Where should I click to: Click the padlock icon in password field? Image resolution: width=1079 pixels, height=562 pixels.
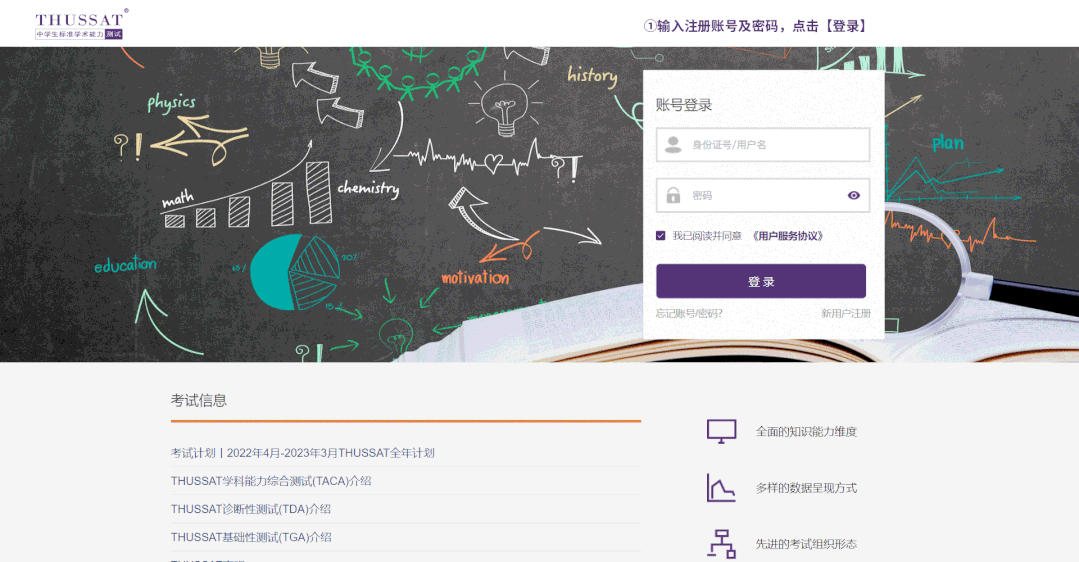(673, 196)
